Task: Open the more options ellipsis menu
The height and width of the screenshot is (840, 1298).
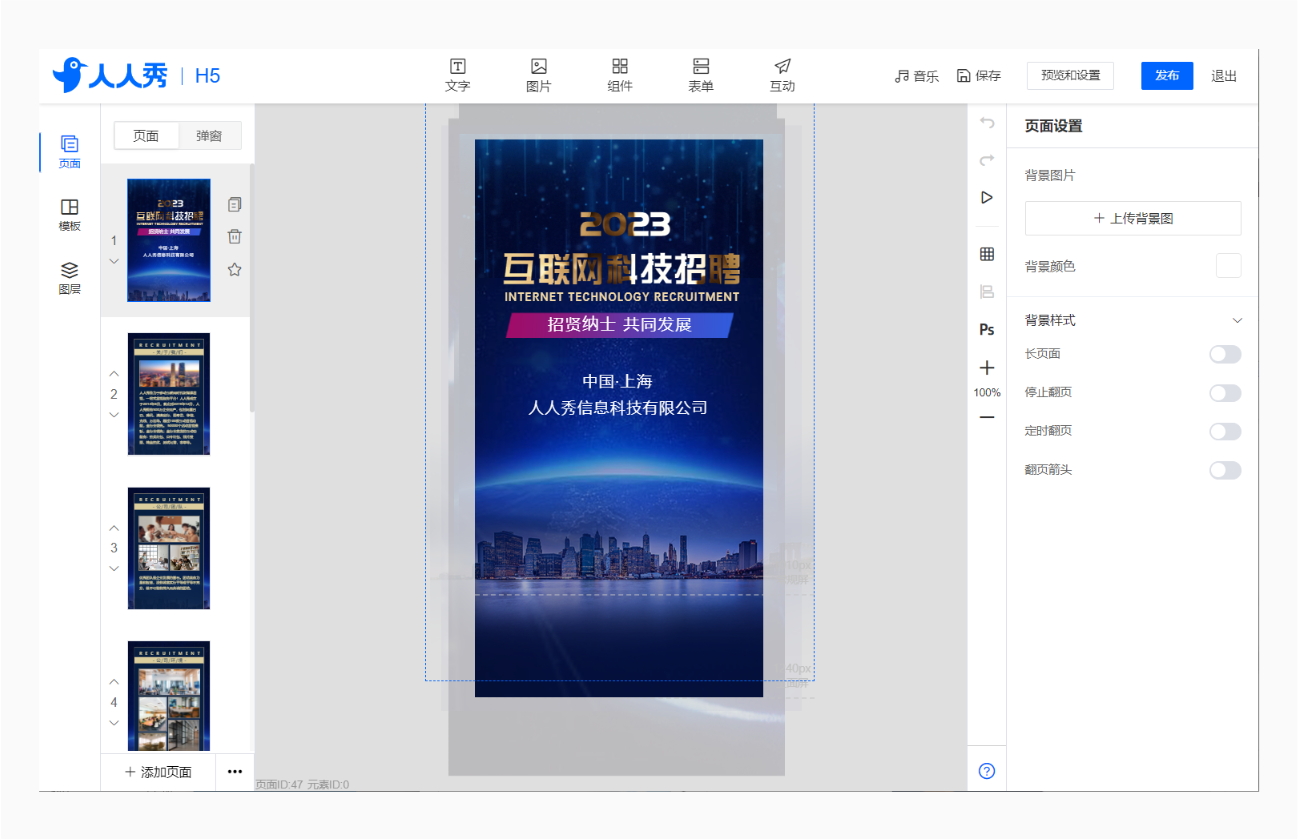Action: coord(235,771)
